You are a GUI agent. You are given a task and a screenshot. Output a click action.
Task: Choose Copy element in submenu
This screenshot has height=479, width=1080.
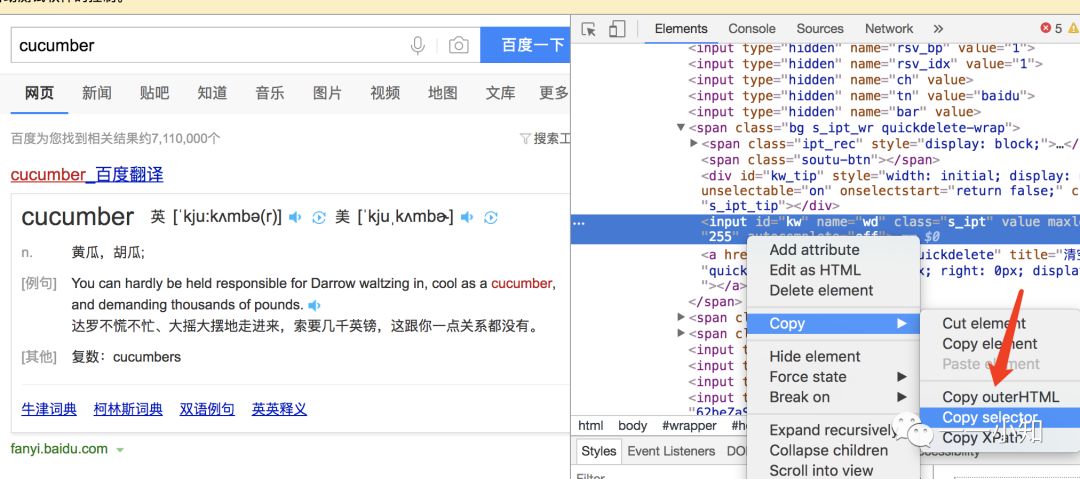tap(989, 343)
